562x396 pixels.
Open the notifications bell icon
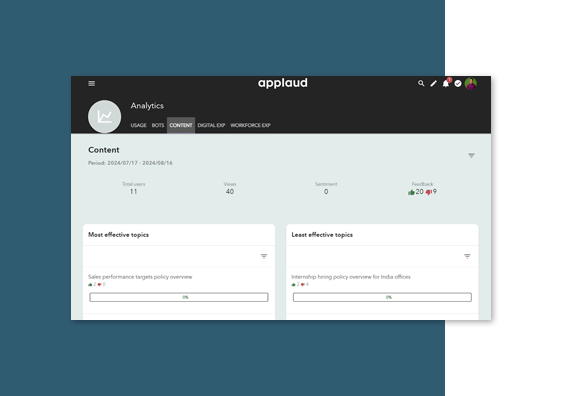446,84
